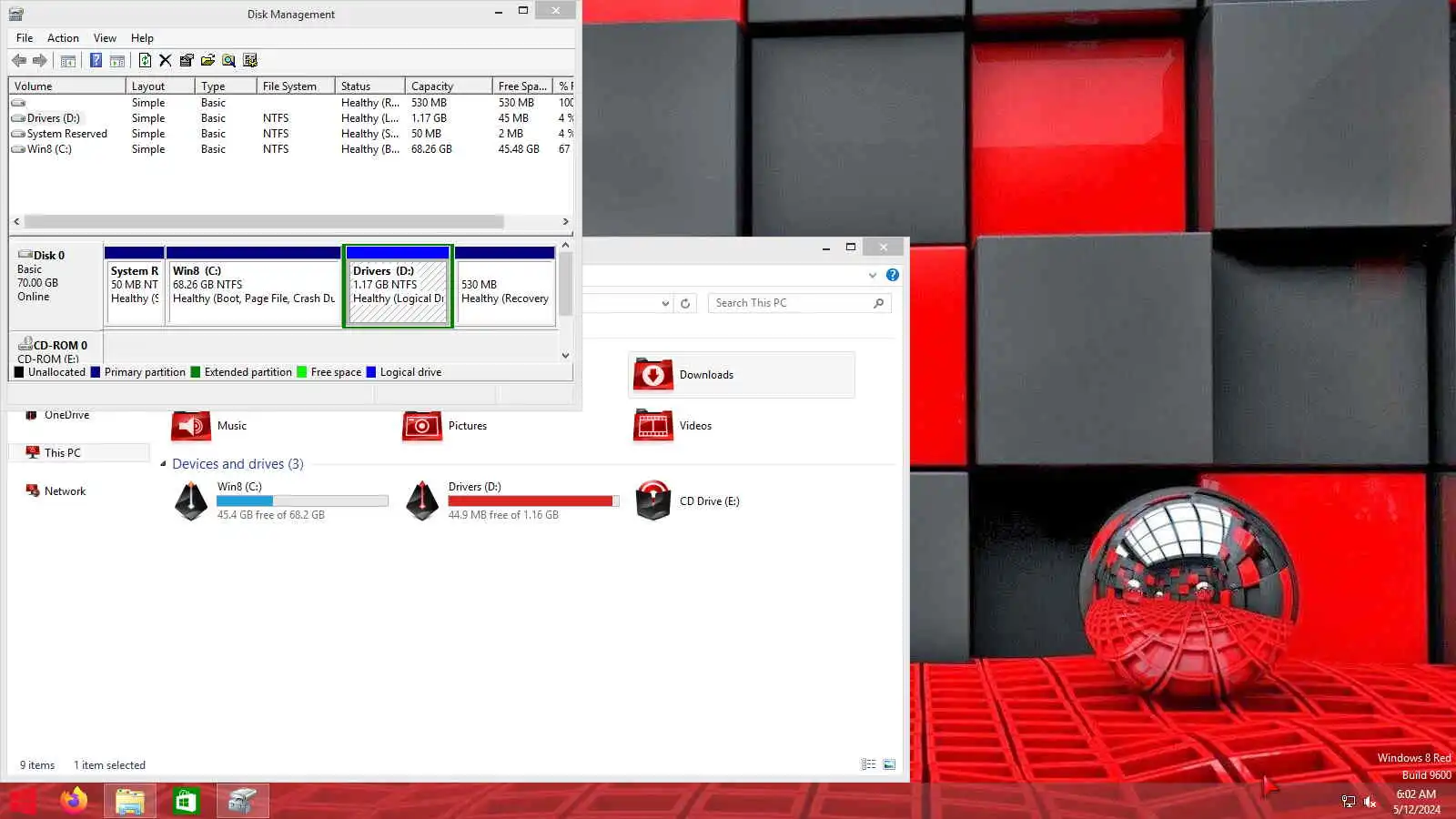The width and height of the screenshot is (1456, 819).
Task: Click the last settings-list toolbar icon
Action: click(x=250, y=61)
